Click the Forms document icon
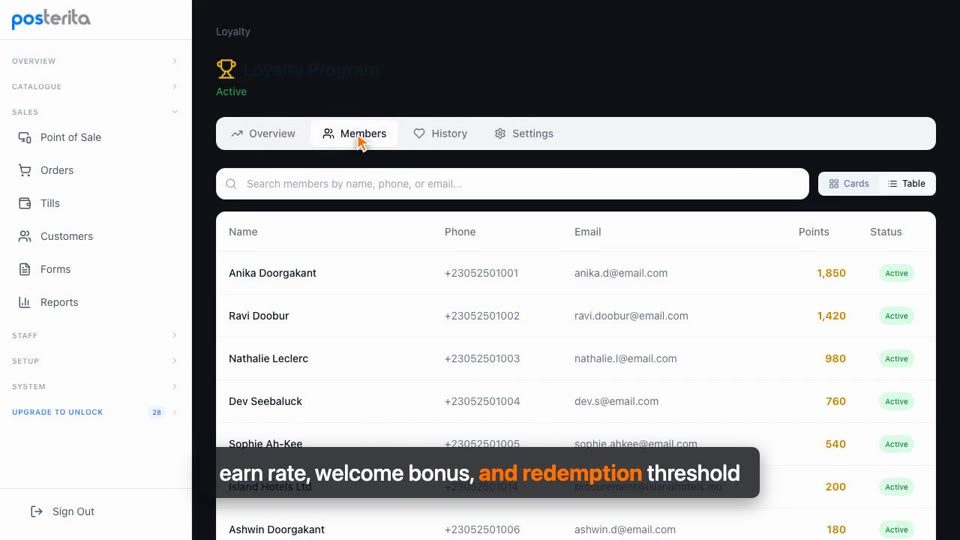Screen dimensions: 960x540 pyautogui.click(x=24, y=269)
